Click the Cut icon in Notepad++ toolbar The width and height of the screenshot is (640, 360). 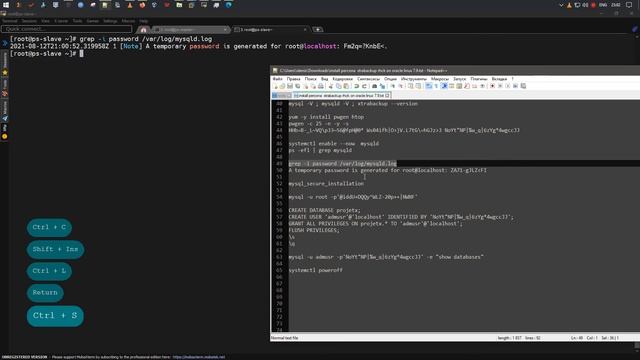(x=331, y=86)
